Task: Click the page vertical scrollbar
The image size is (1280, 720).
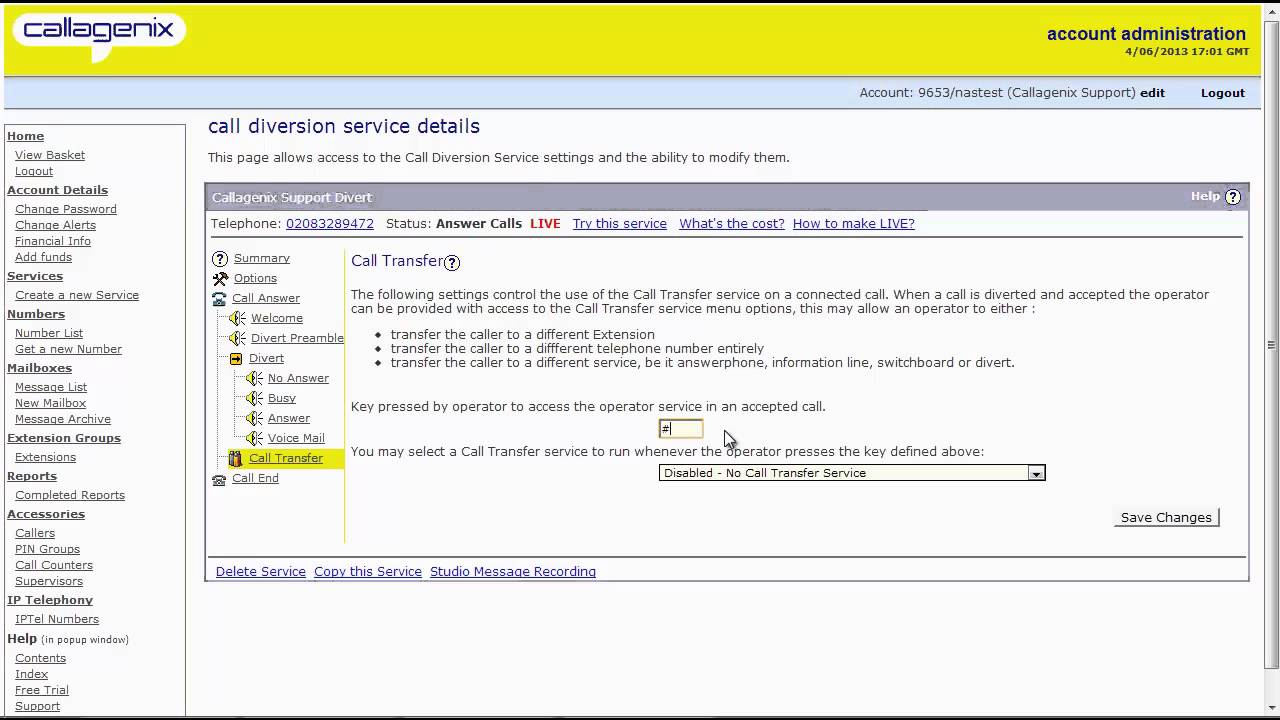Action: (1271, 345)
